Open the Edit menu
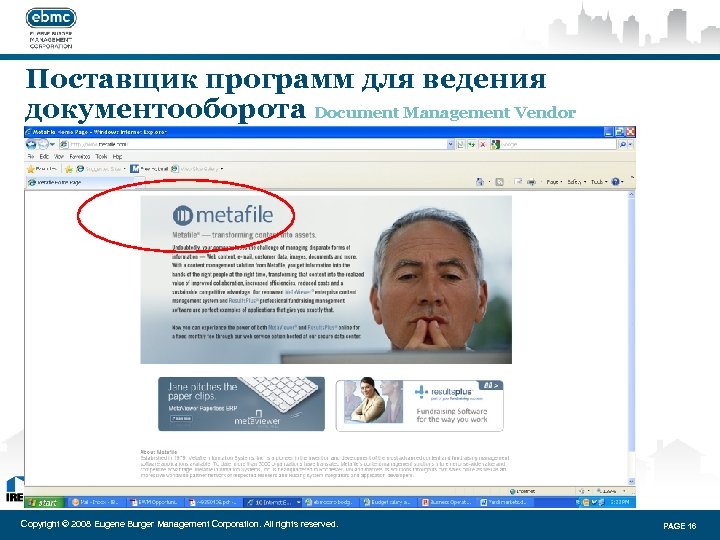The width and height of the screenshot is (720, 540). click(44, 157)
